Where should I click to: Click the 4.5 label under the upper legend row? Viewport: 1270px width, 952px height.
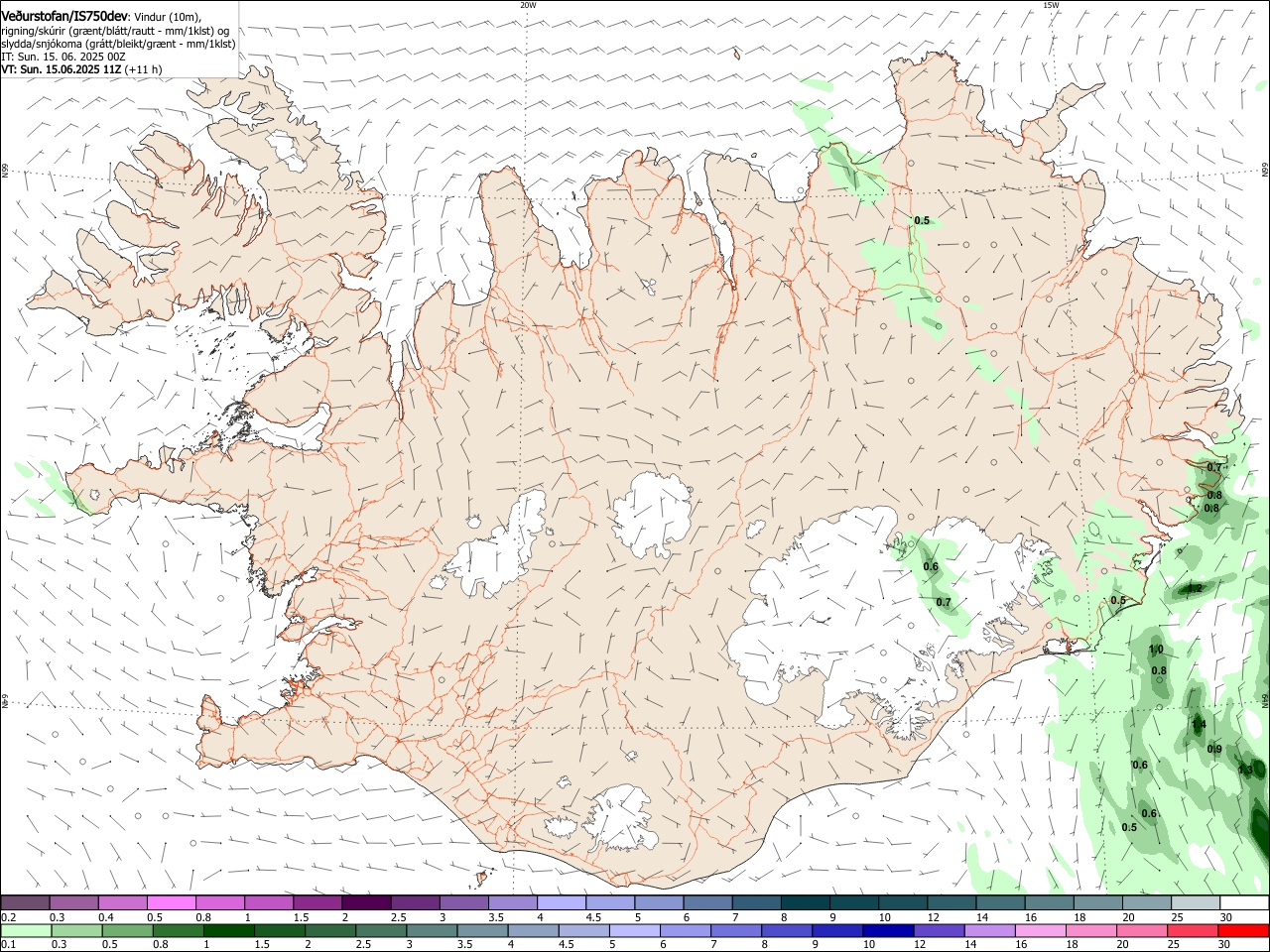point(593,917)
